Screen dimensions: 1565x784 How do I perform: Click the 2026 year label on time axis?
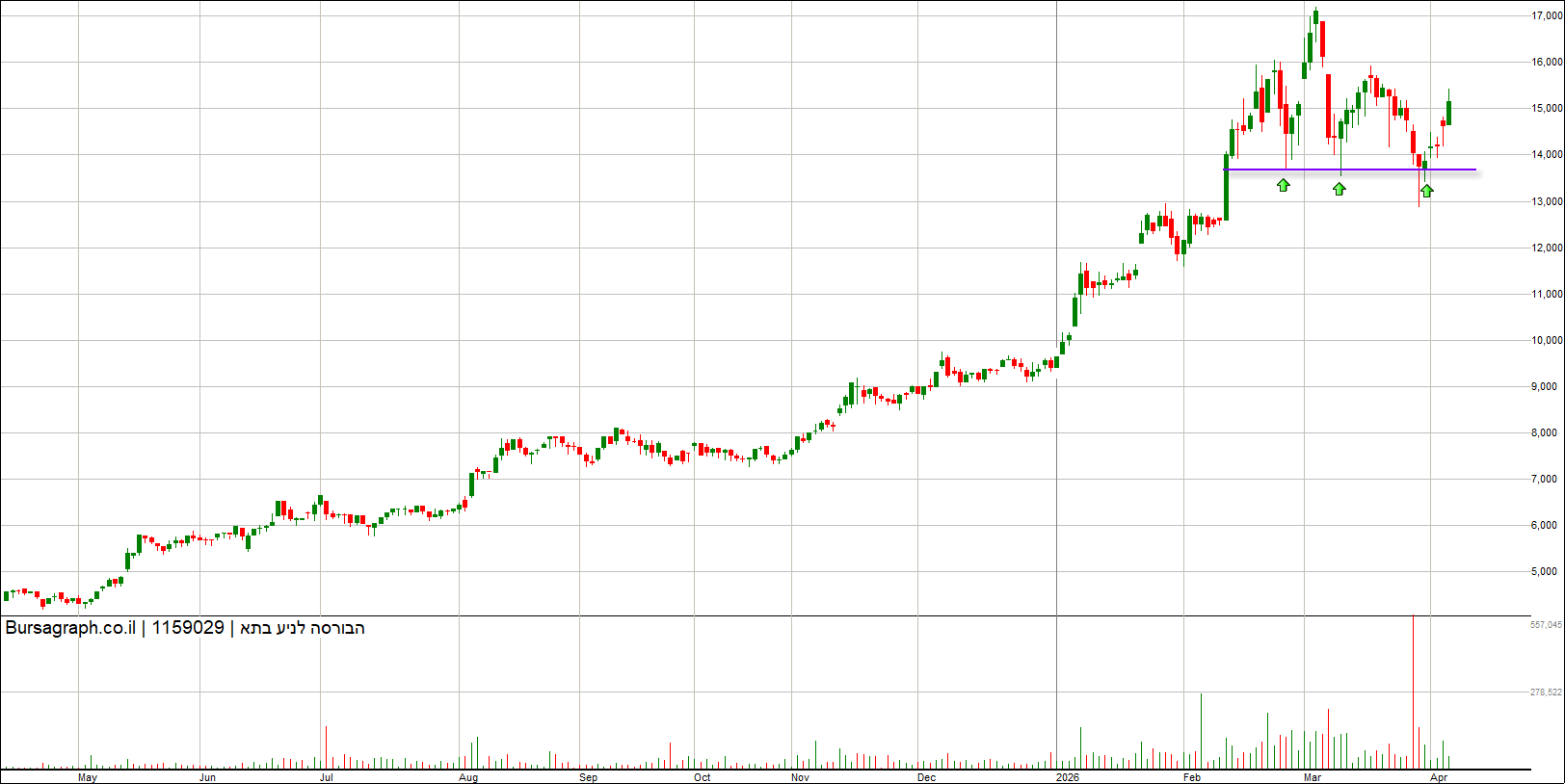click(x=1068, y=777)
